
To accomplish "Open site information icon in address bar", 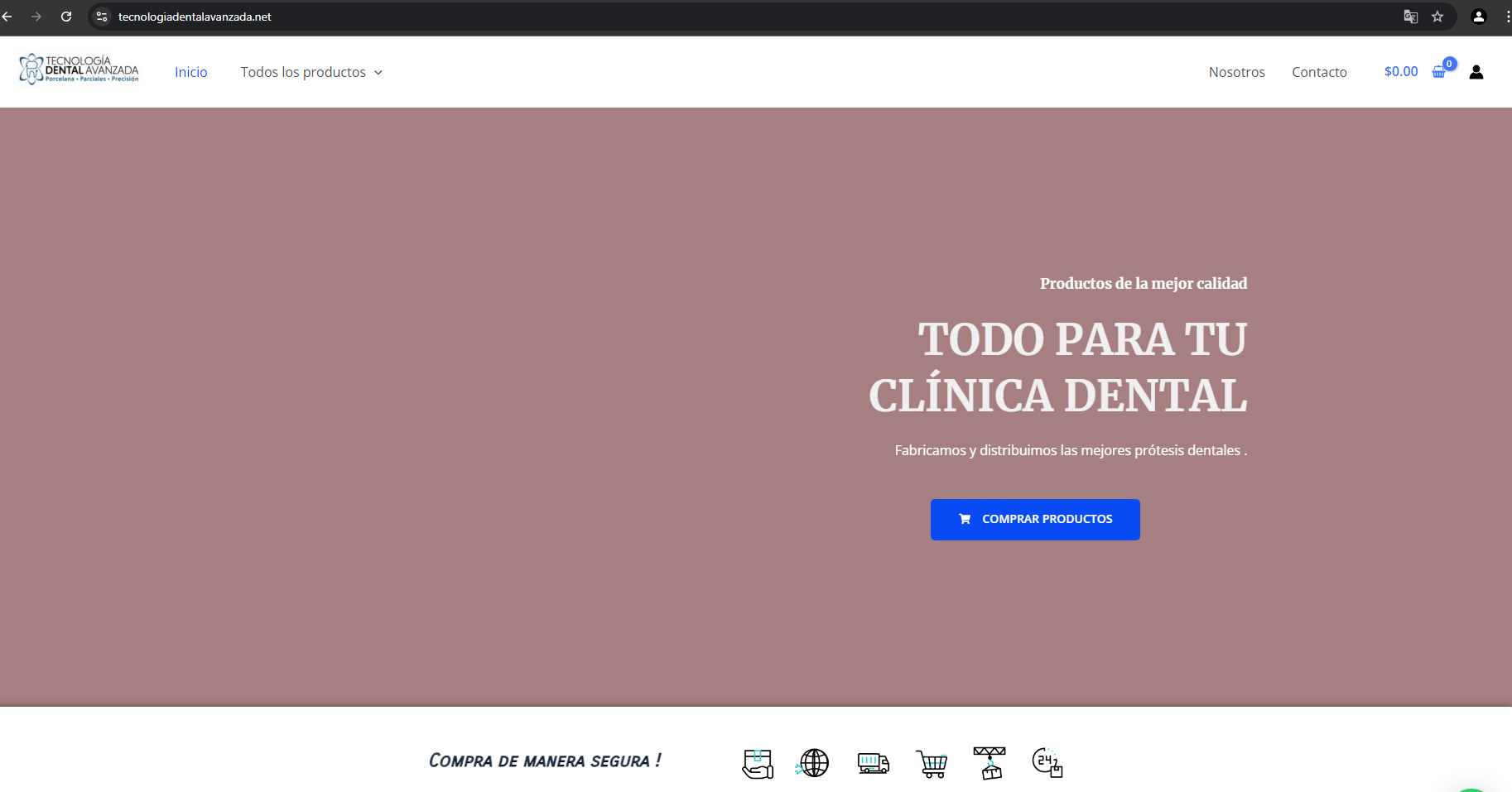I will pos(102,17).
